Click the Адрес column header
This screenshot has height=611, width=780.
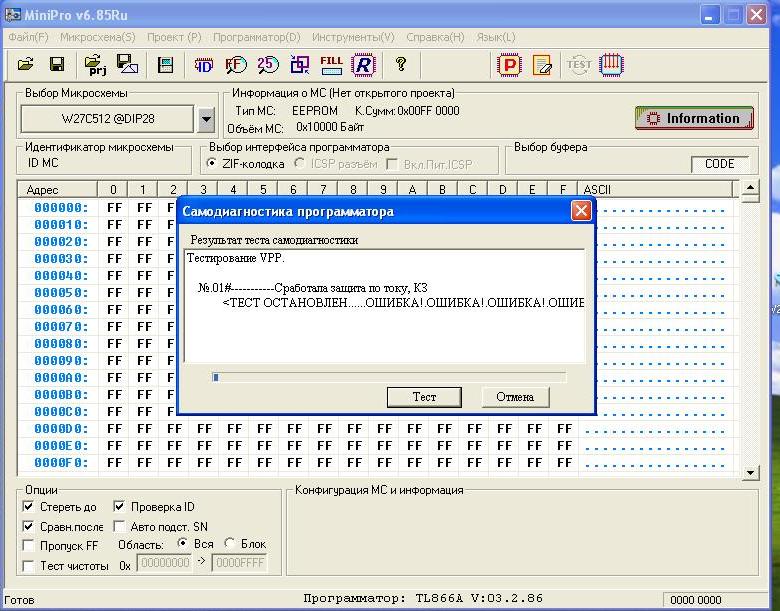tap(57, 190)
